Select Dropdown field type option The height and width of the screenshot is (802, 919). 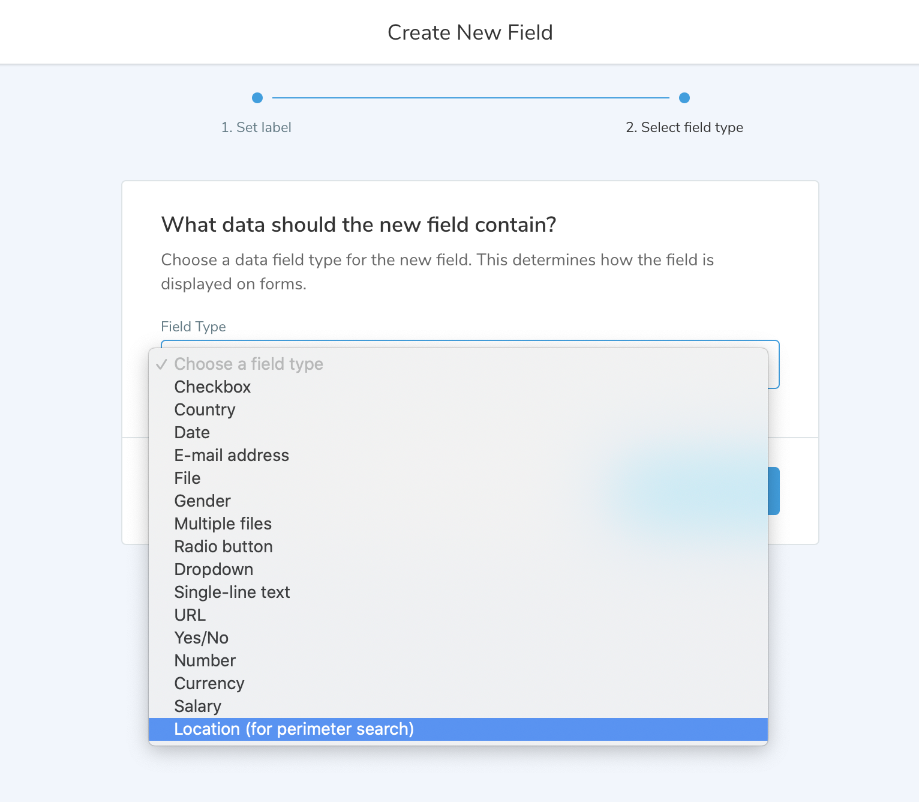(213, 569)
